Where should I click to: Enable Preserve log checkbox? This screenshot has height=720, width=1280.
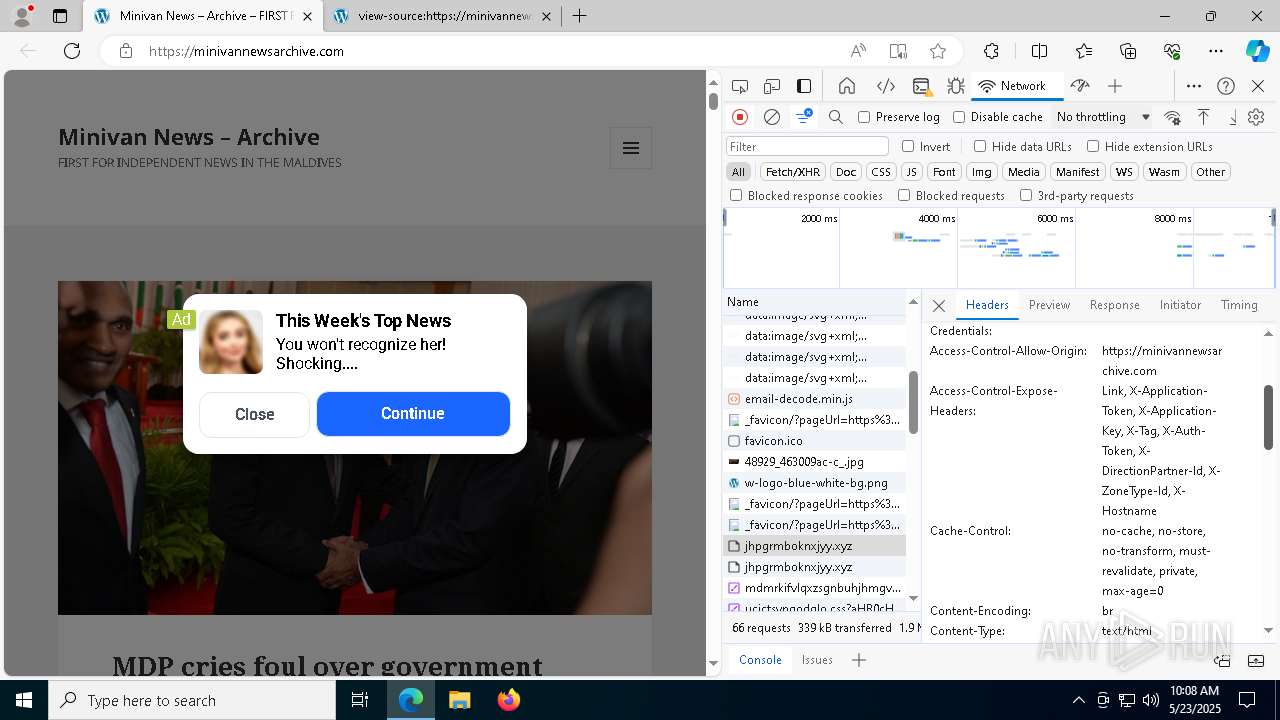[x=864, y=117]
